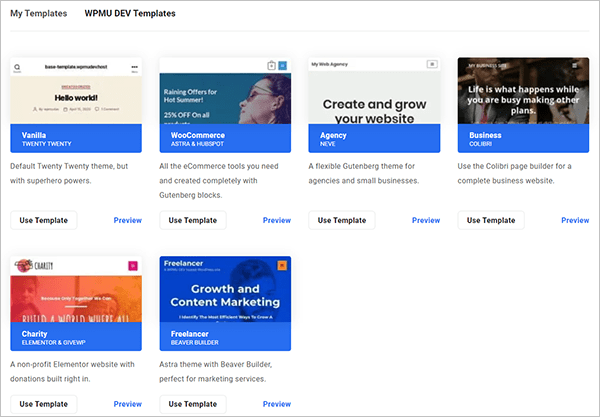
Task: Click Use Template for Freelancer
Action: (193, 404)
